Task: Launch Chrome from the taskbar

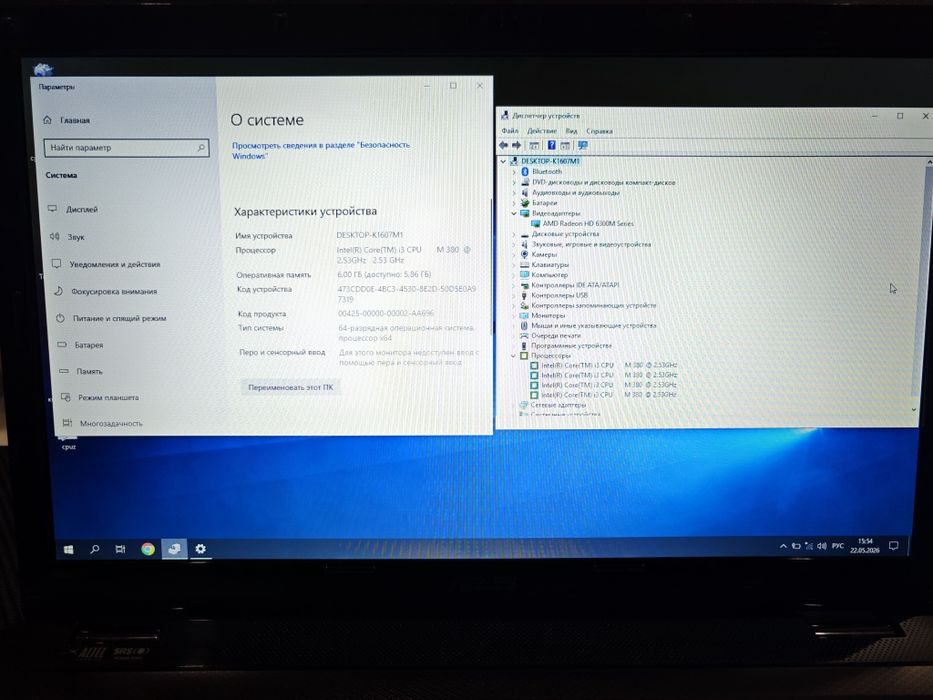Action: coord(148,549)
